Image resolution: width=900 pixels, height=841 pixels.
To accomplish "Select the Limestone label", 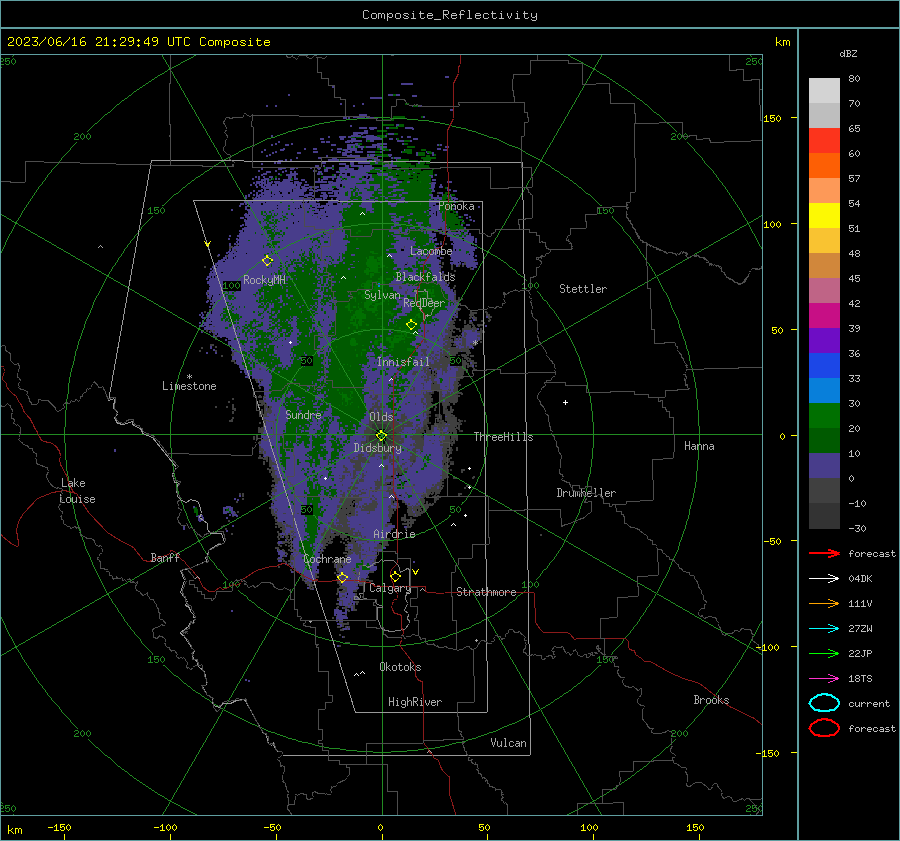I will click(x=189, y=386).
